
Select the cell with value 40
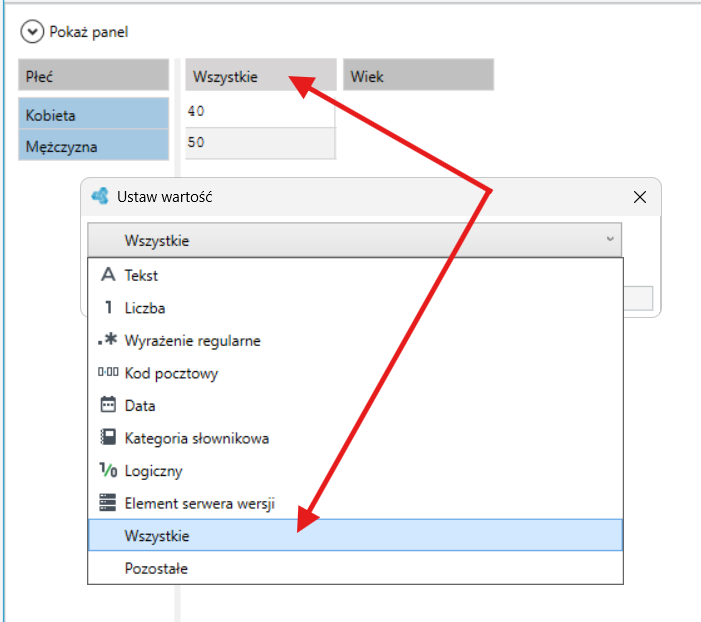pyautogui.click(x=260, y=111)
